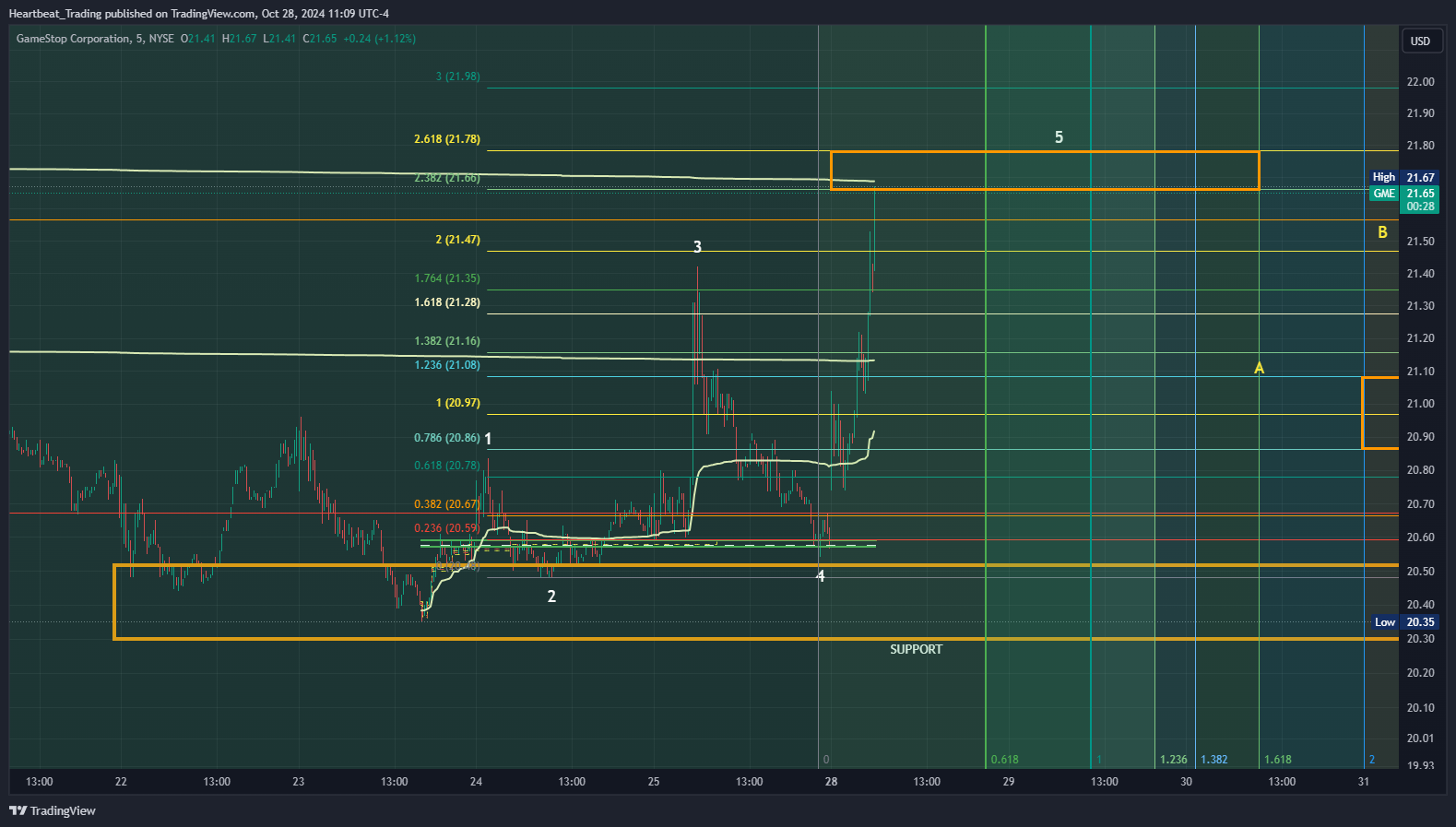This screenshot has width=1456, height=827.
Task: Click the Low 20.35 price label
Action: coord(1405,622)
